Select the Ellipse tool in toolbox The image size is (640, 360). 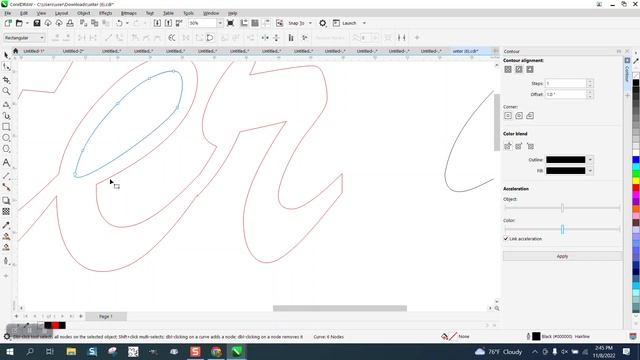(x=6, y=138)
